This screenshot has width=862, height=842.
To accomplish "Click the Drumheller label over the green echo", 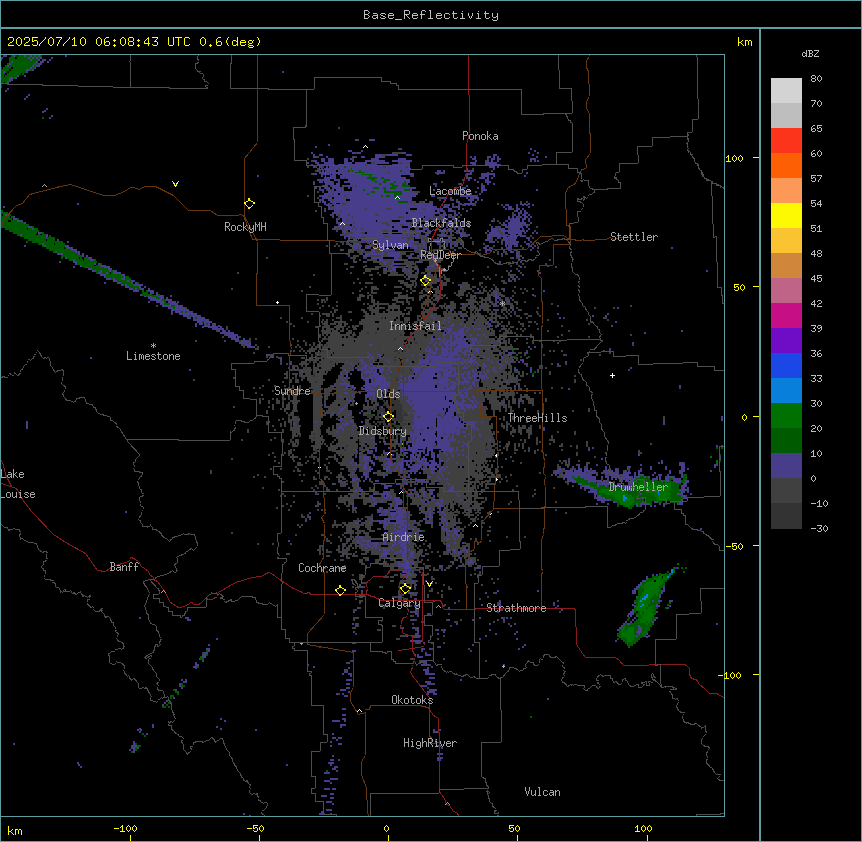I will pos(638,487).
